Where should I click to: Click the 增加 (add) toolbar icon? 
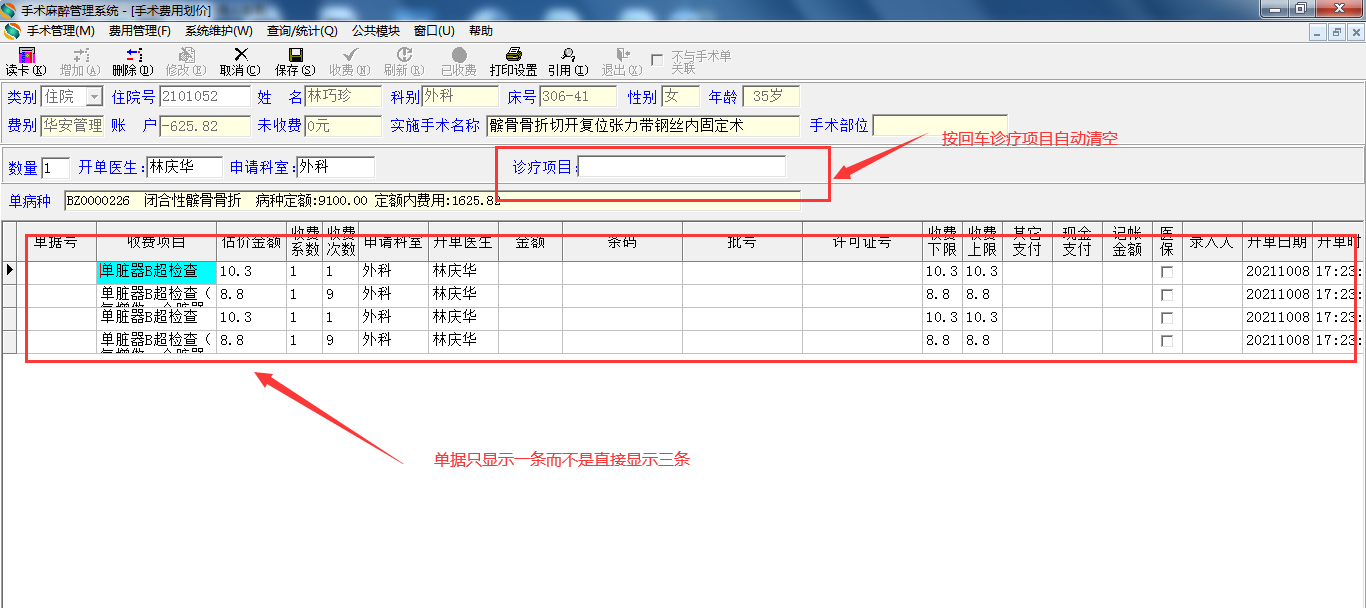(81, 55)
